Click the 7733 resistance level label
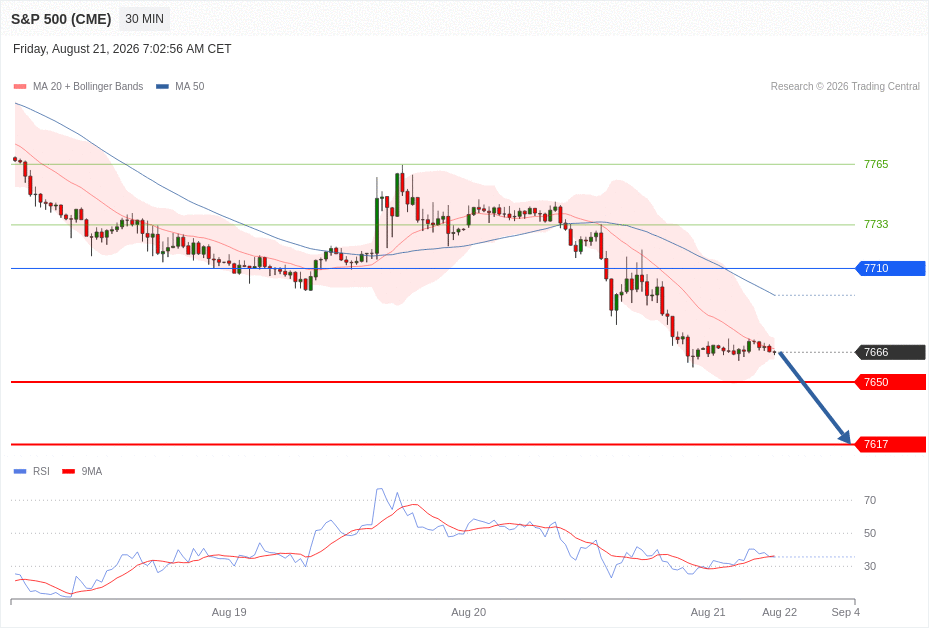Image resolution: width=929 pixels, height=629 pixels. pos(876,224)
